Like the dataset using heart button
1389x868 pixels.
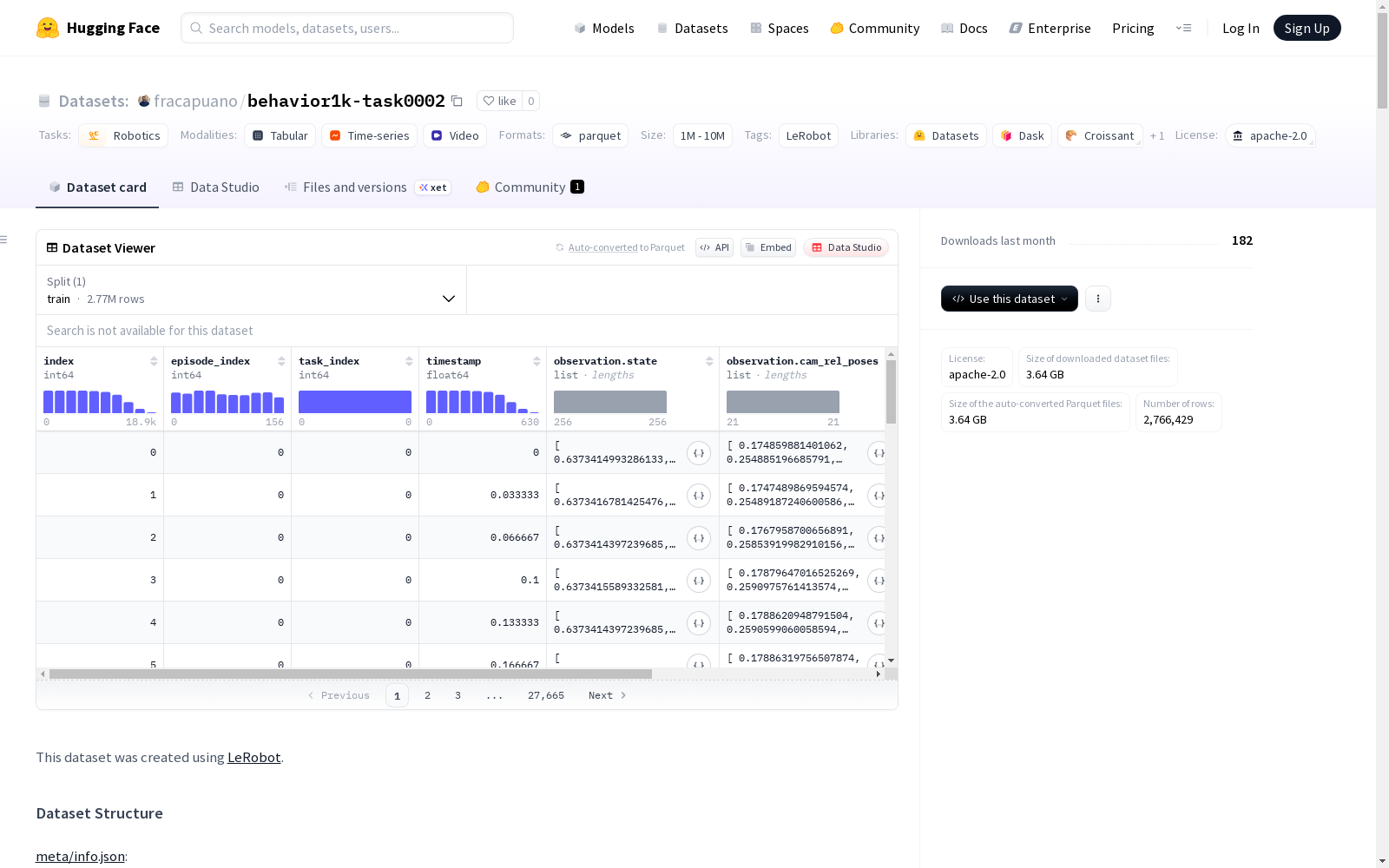point(499,101)
